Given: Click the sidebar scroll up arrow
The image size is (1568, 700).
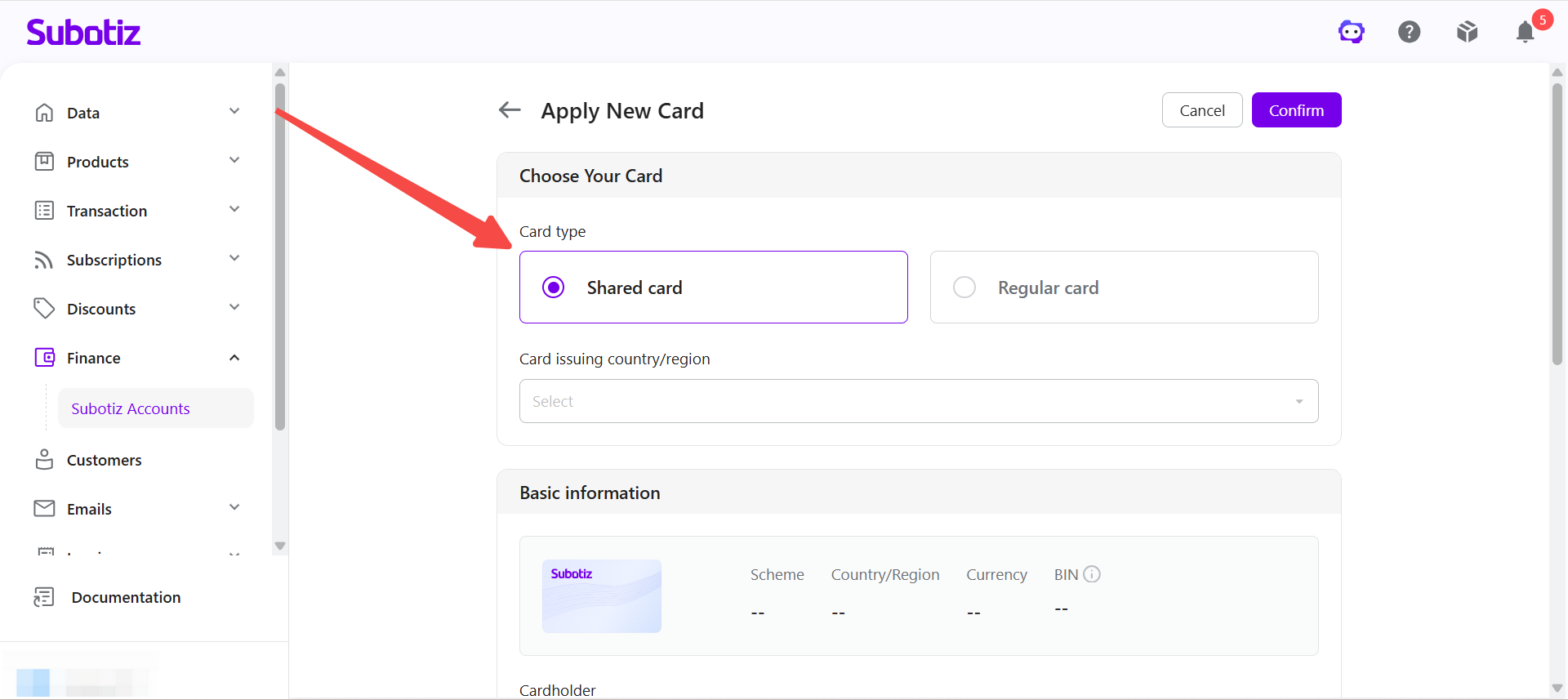Looking at the screenshot, I should click(280, 73).
